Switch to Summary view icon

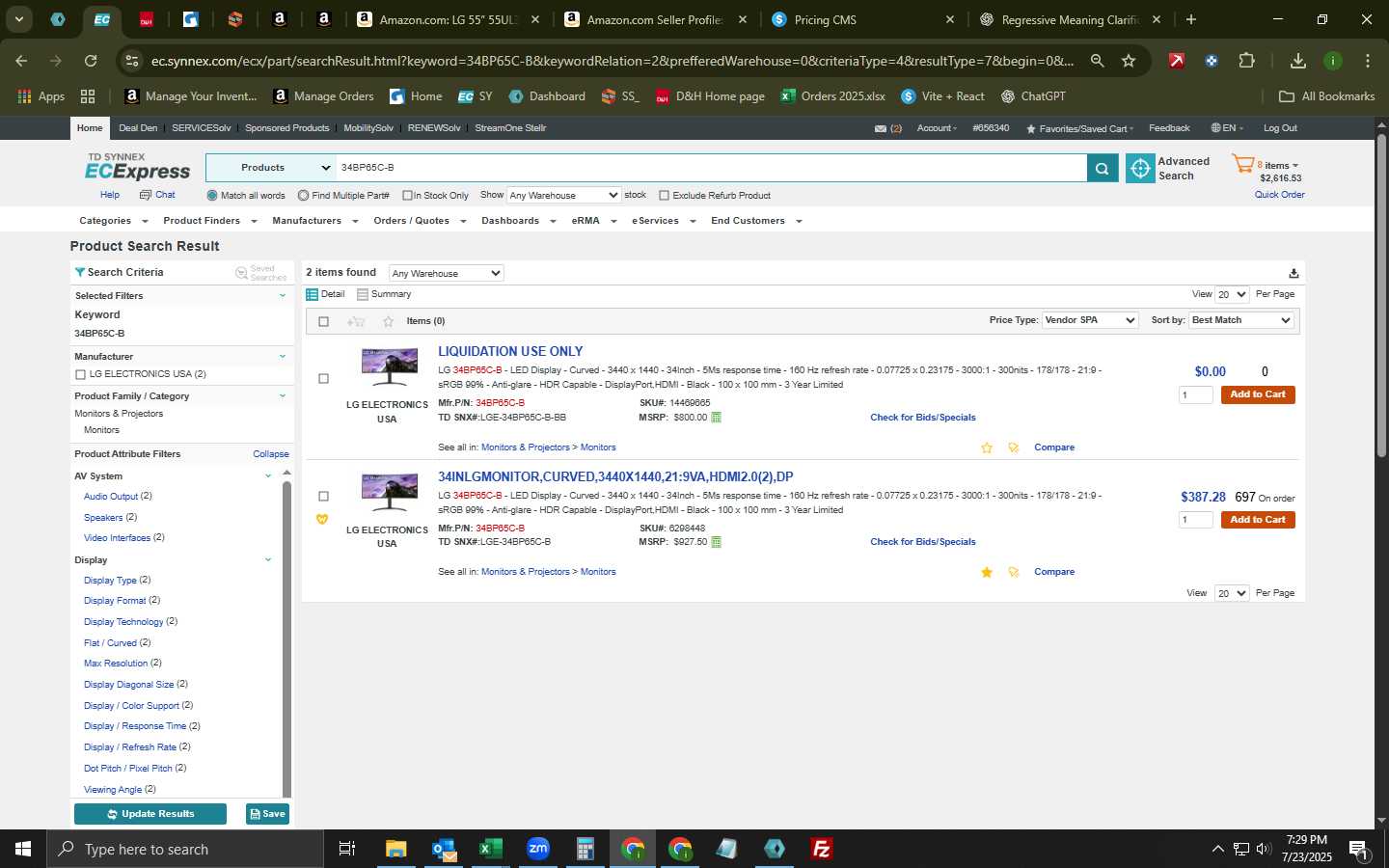click(x=363, y=294)
